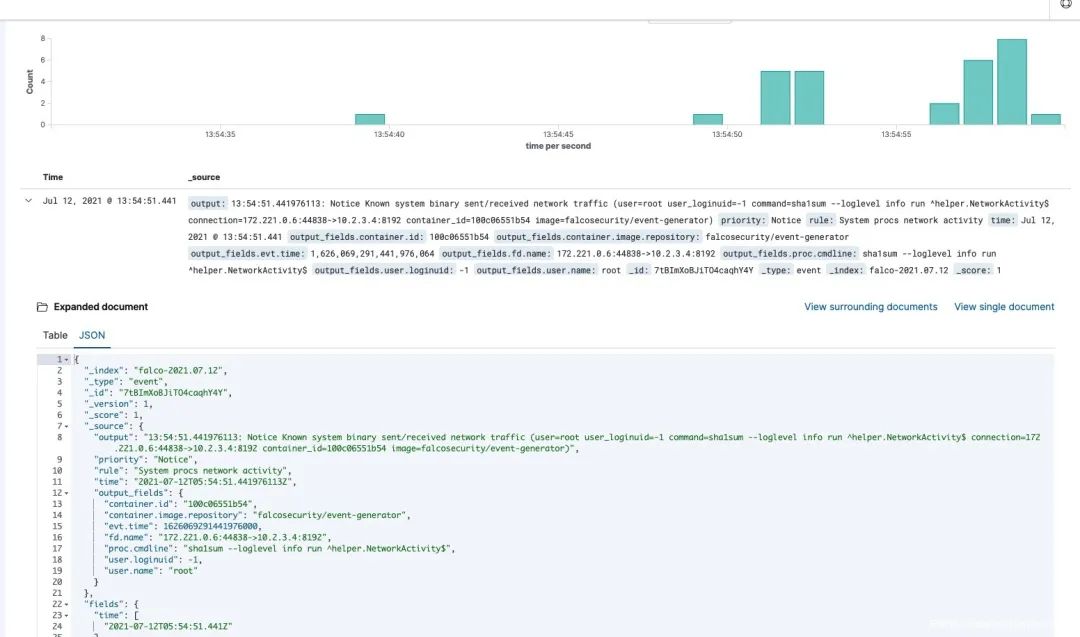
Task: Switch to the Table tab
Action: coord(55,335)
